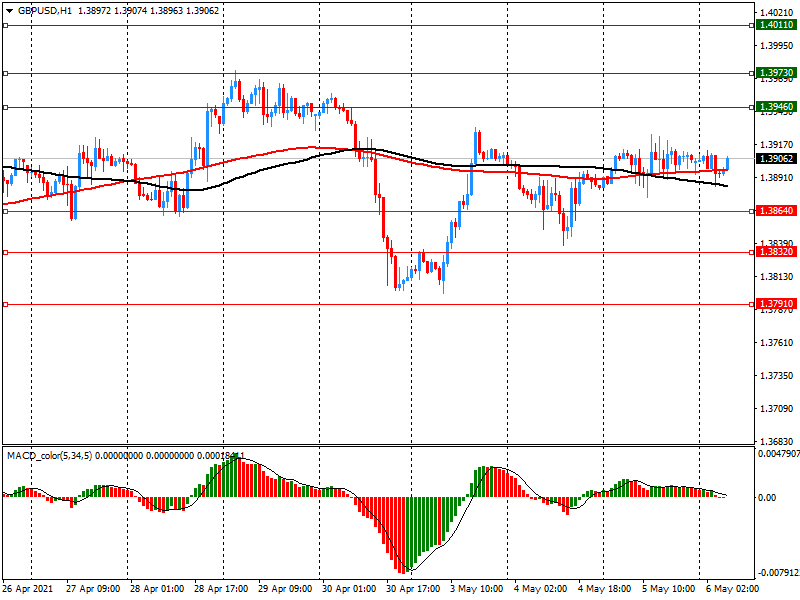
Task: Select the 1.40110 line's left square handle
Action: pyautogui.click(x=6, y=25)
